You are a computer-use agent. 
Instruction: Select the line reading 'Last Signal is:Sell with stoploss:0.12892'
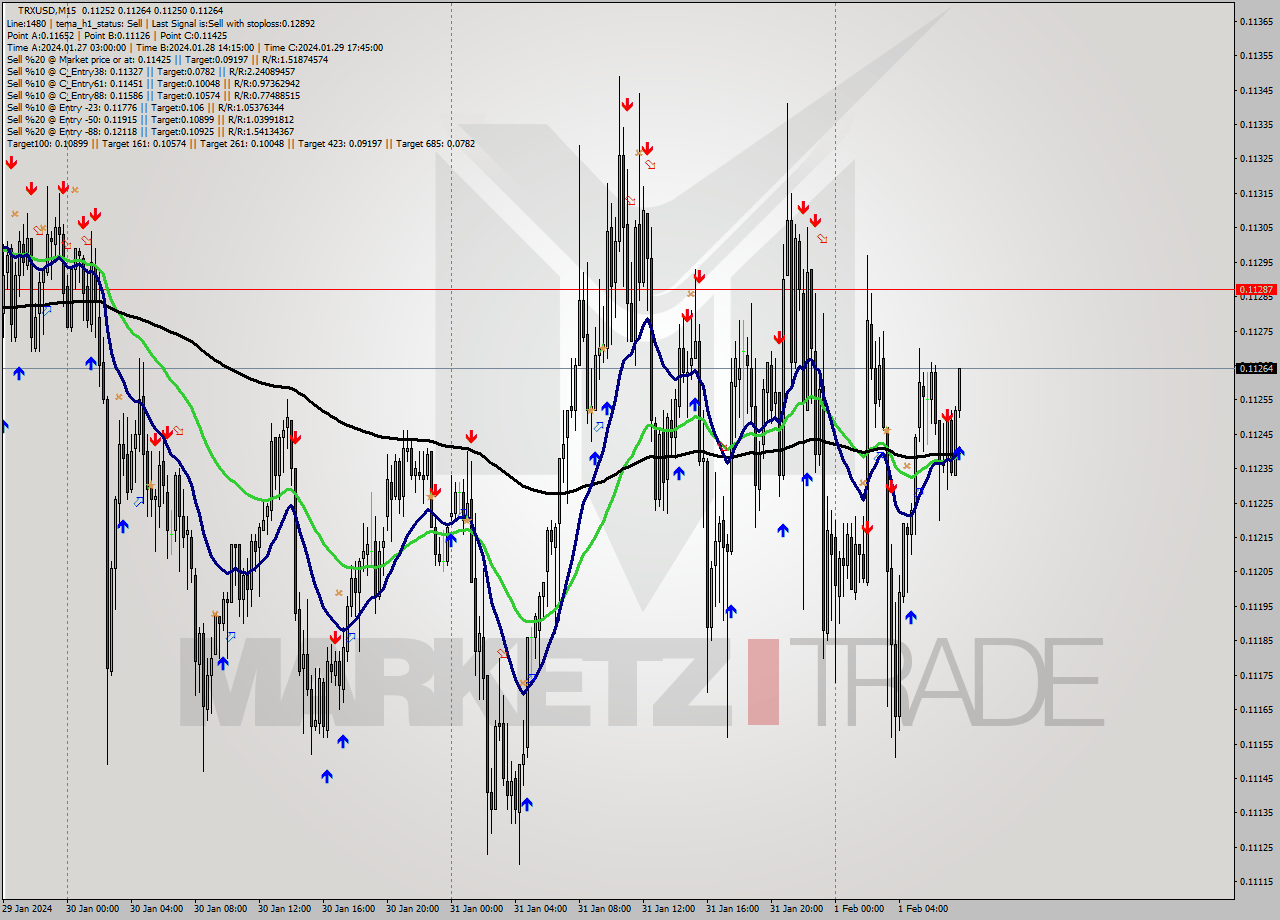pyautogui.click(x=231, y=23)
